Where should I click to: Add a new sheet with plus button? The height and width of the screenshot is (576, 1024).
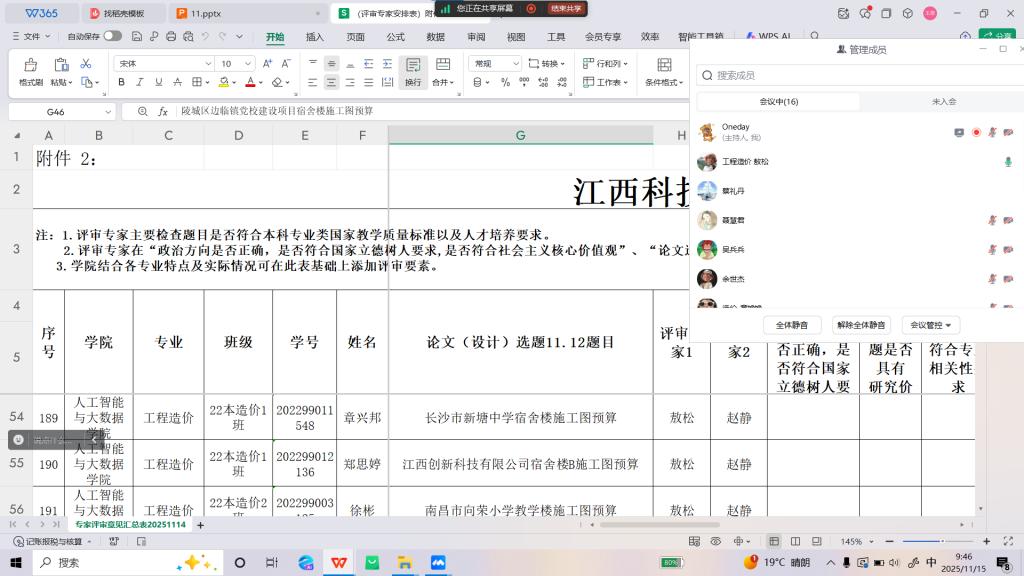point(200,525)
